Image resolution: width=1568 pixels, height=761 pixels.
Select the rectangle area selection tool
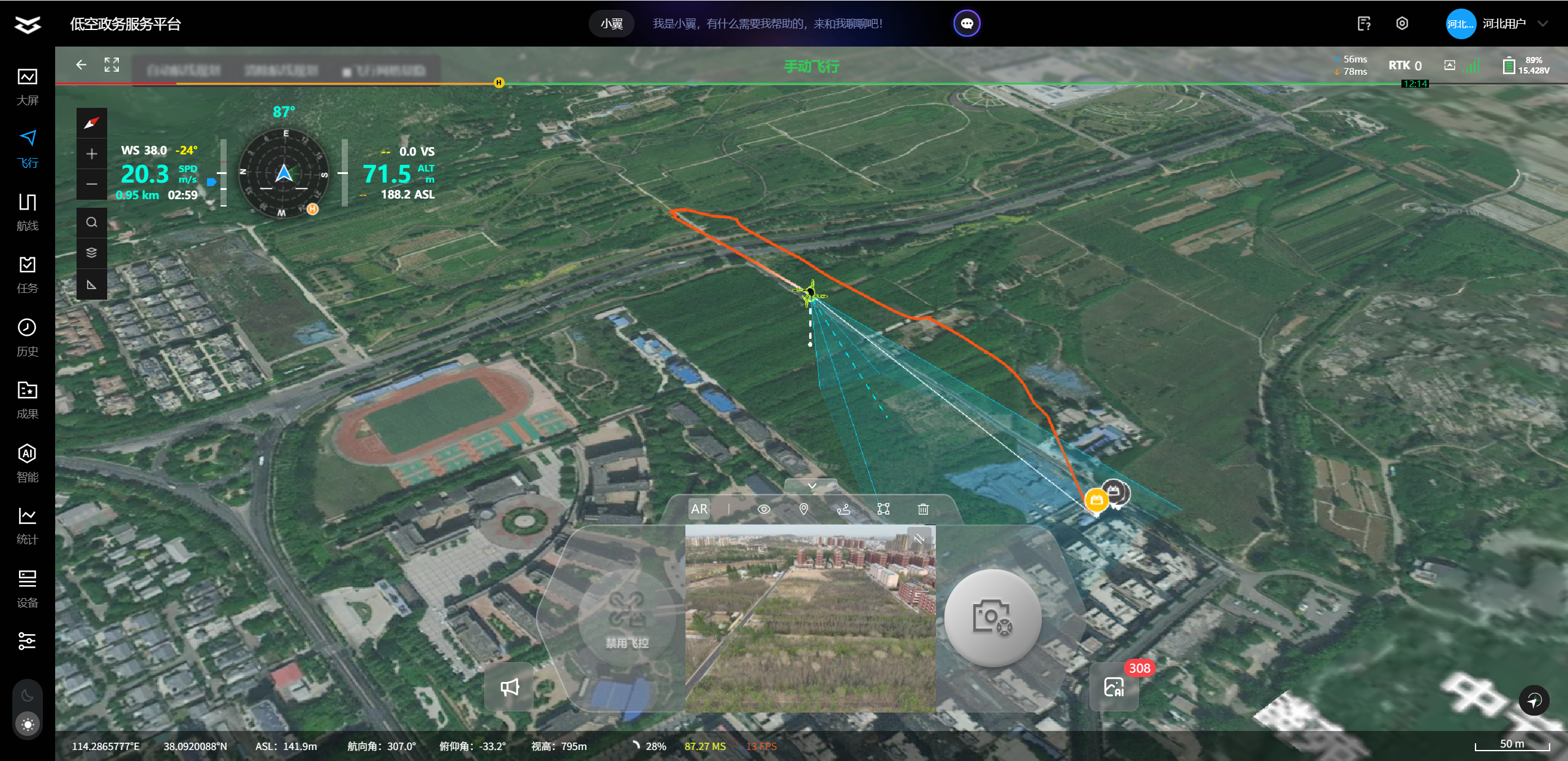[883, 509]
